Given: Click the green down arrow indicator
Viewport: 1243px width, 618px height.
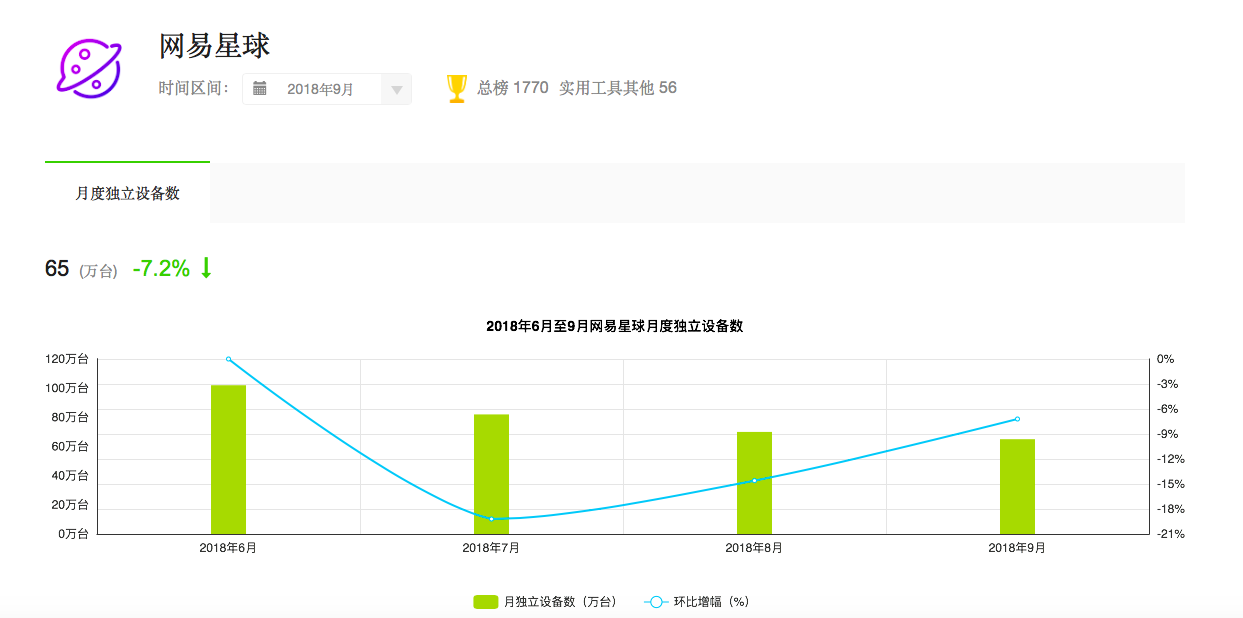Looking at the screenshot, I should (206, 268).
